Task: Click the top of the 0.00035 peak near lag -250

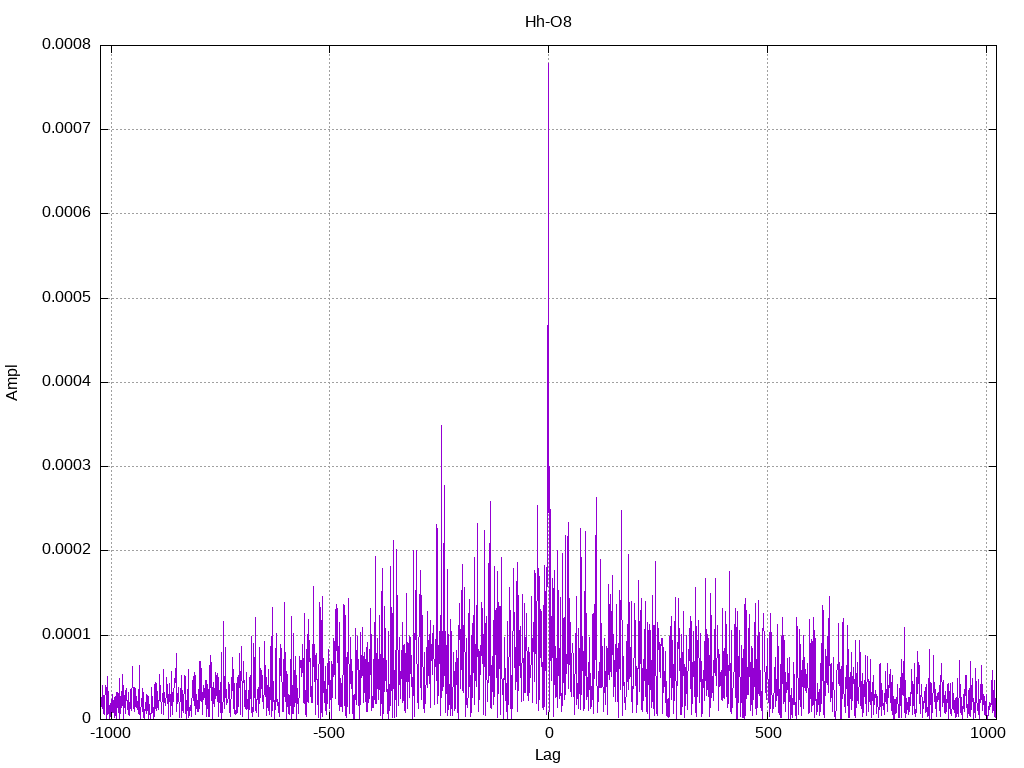Action: click(x=441, y=426)
